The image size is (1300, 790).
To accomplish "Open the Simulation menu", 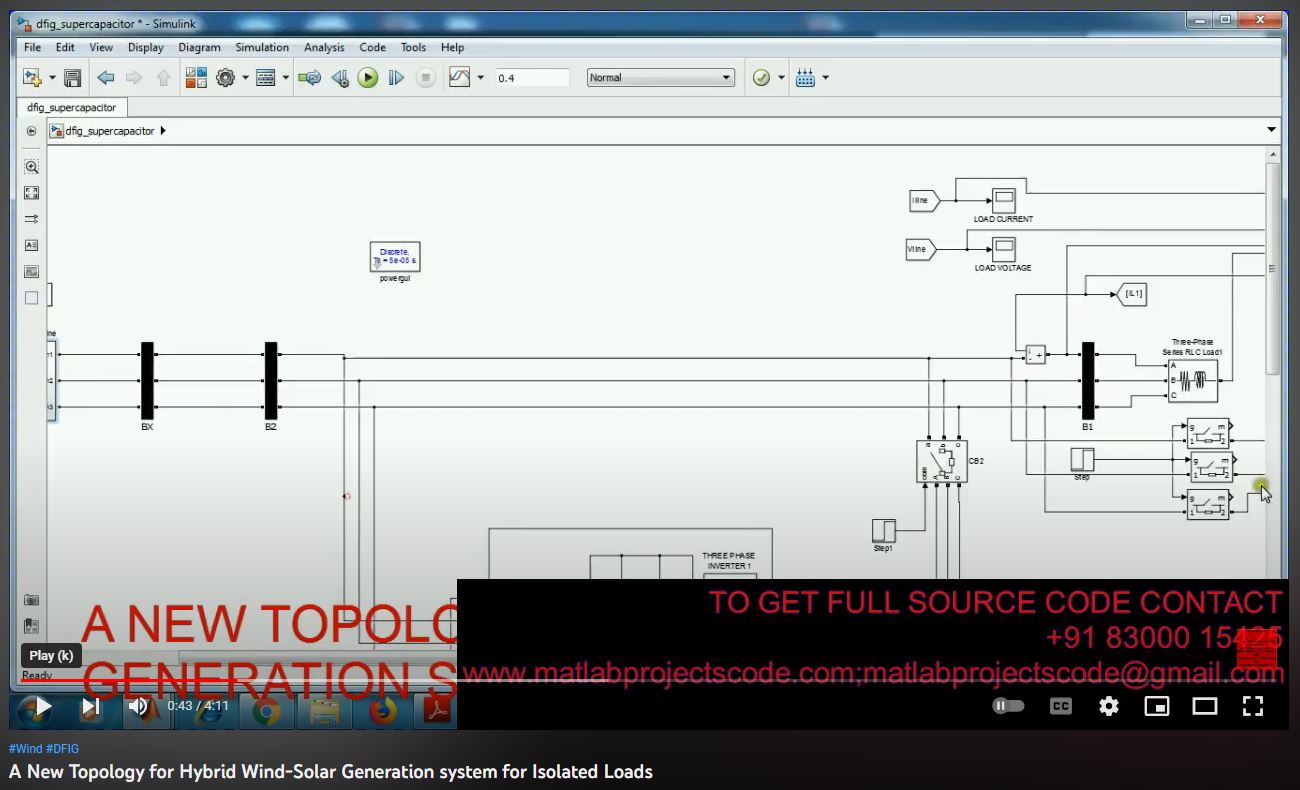I will coord(262,47).
